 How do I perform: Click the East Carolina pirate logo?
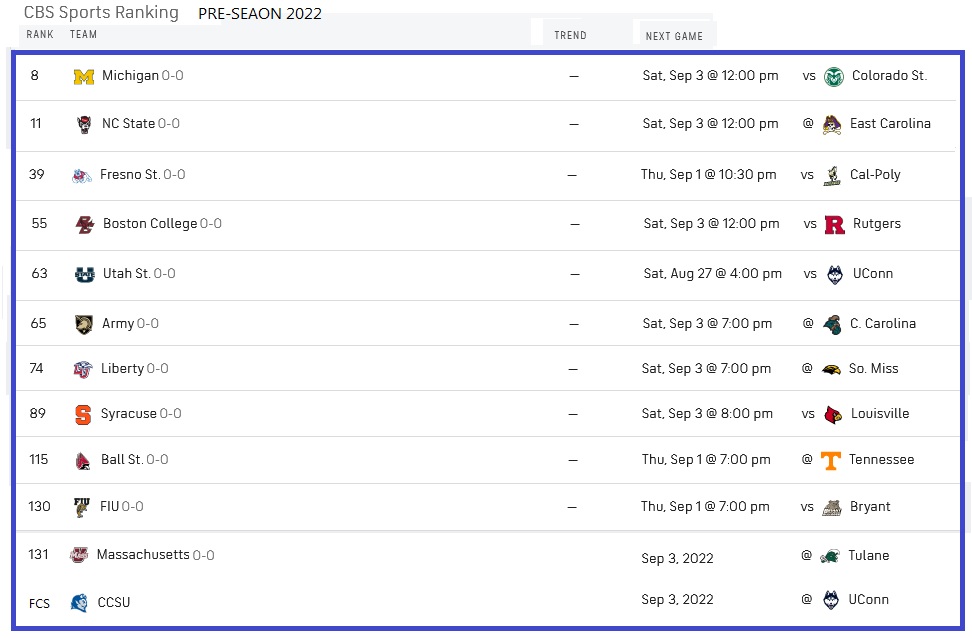832,125
